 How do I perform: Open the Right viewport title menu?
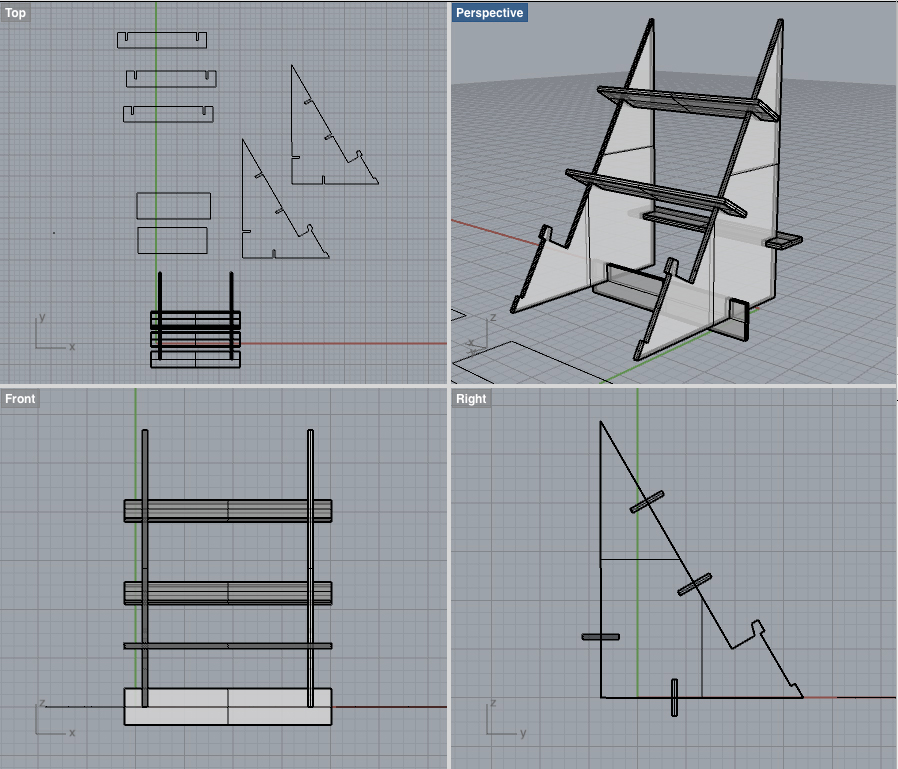point(471,399)
